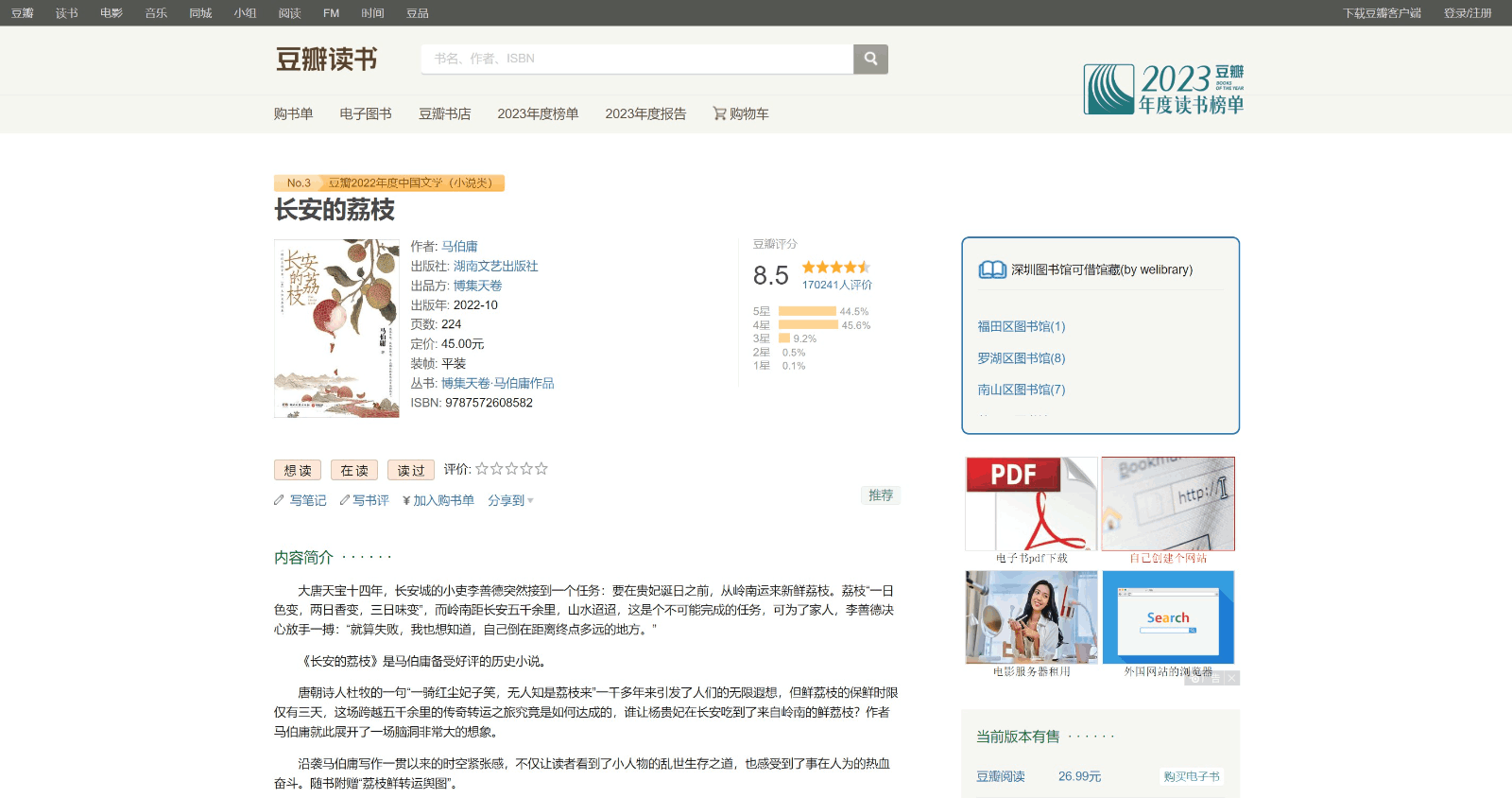Mark the book as 想读

298,470
